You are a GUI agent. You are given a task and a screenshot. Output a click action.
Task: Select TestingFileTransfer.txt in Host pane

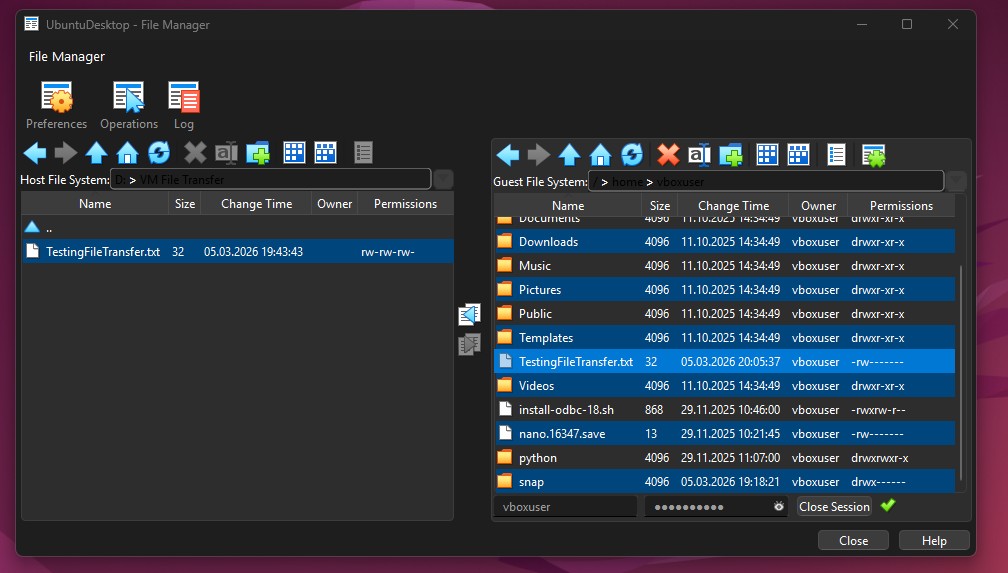click(237, 251)
